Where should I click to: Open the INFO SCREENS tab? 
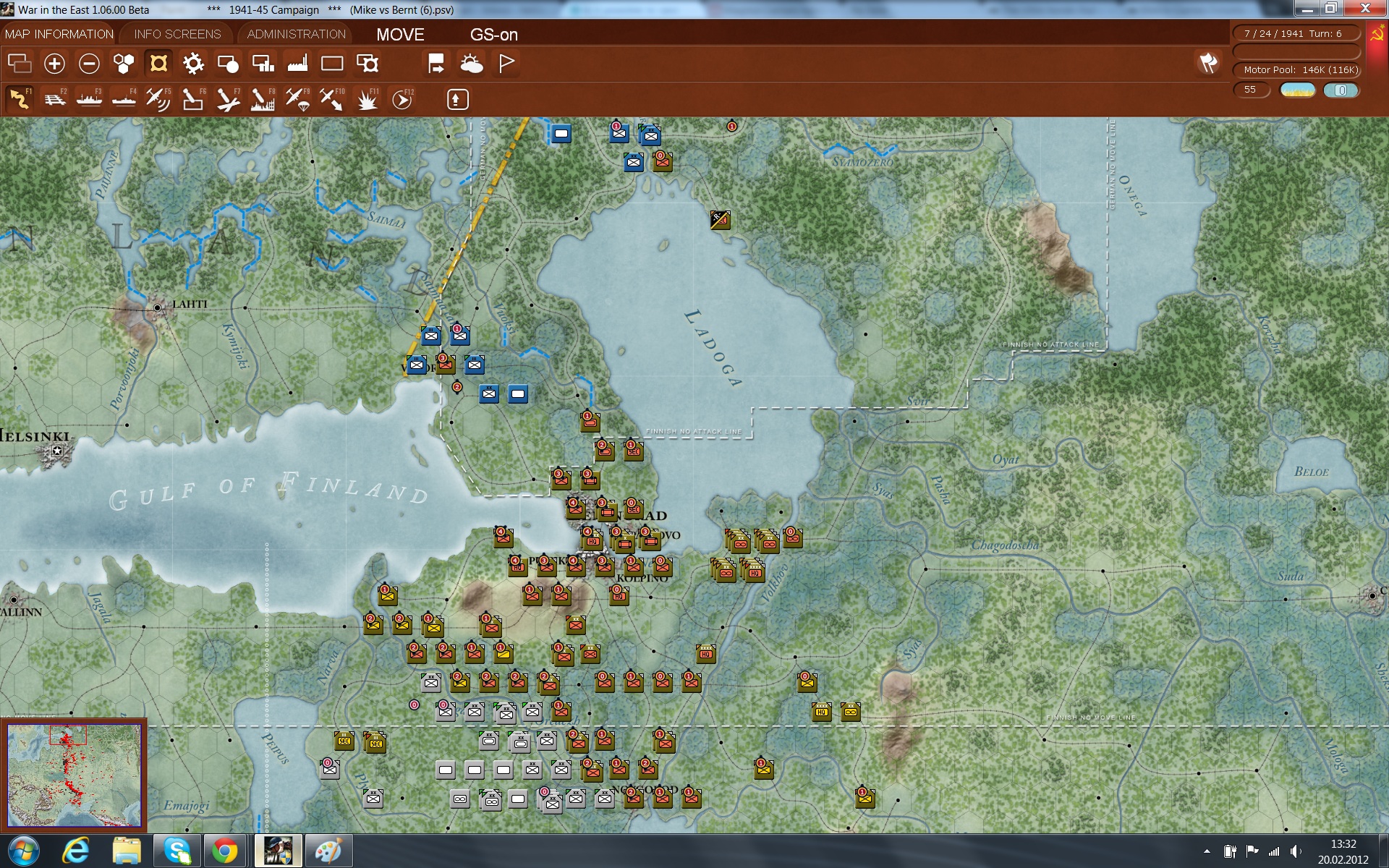(x=177, y=34)
